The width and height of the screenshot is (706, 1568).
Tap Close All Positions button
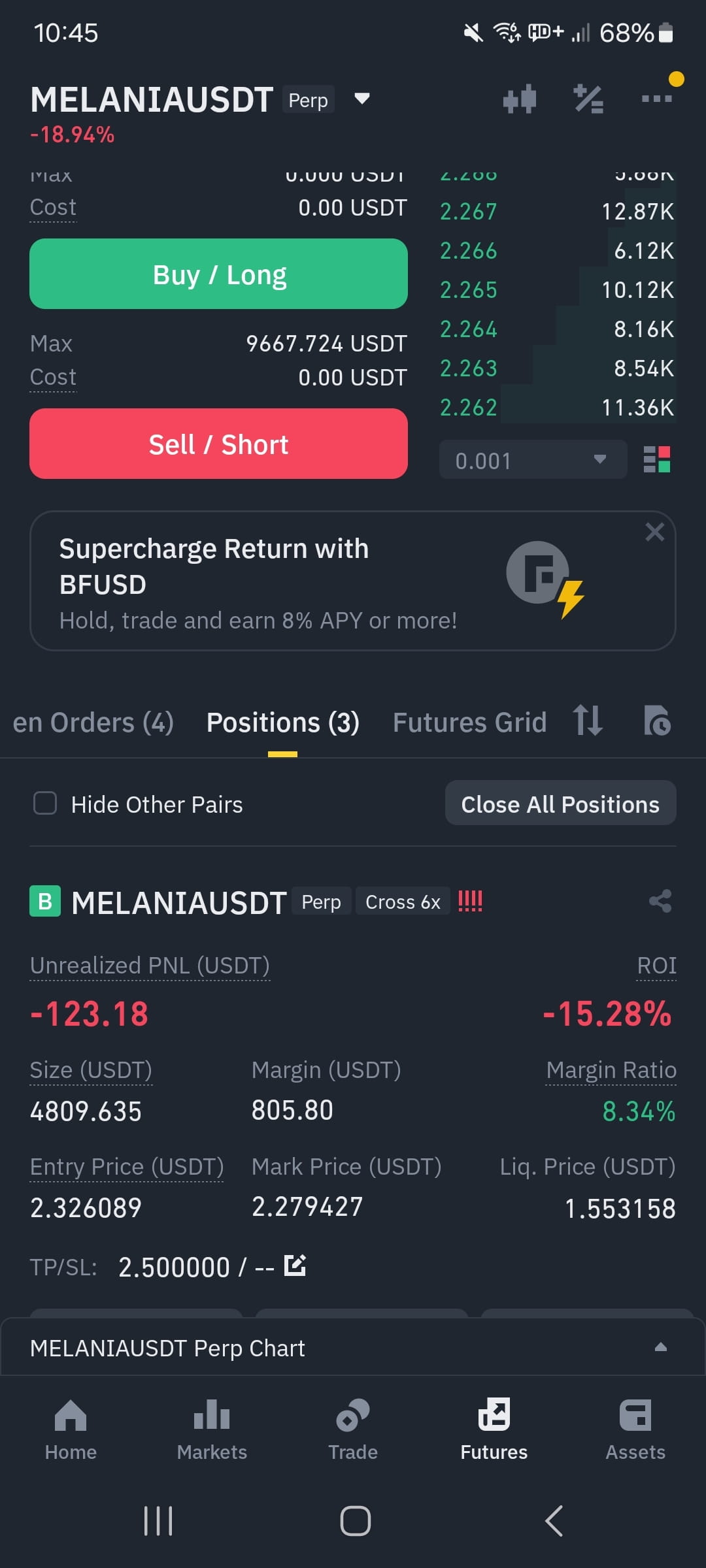560,803
